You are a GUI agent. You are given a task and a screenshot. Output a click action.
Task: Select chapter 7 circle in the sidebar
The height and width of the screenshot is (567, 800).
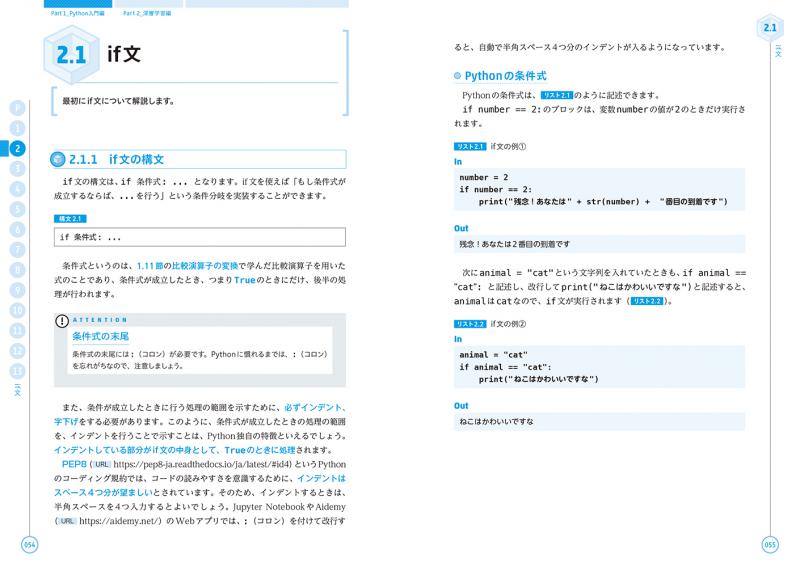point(17,250)
